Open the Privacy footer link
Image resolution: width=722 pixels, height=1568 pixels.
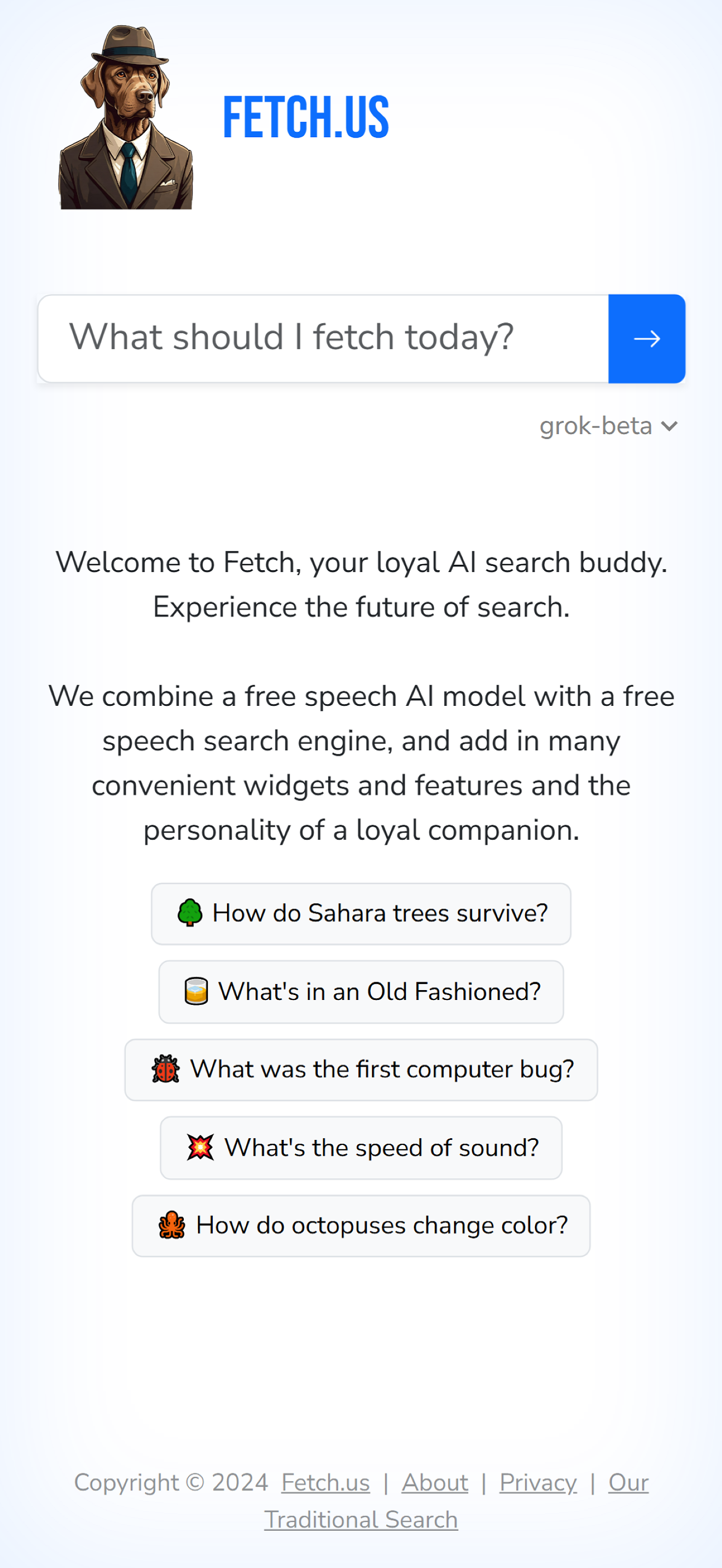click(x=538, y=1482)
